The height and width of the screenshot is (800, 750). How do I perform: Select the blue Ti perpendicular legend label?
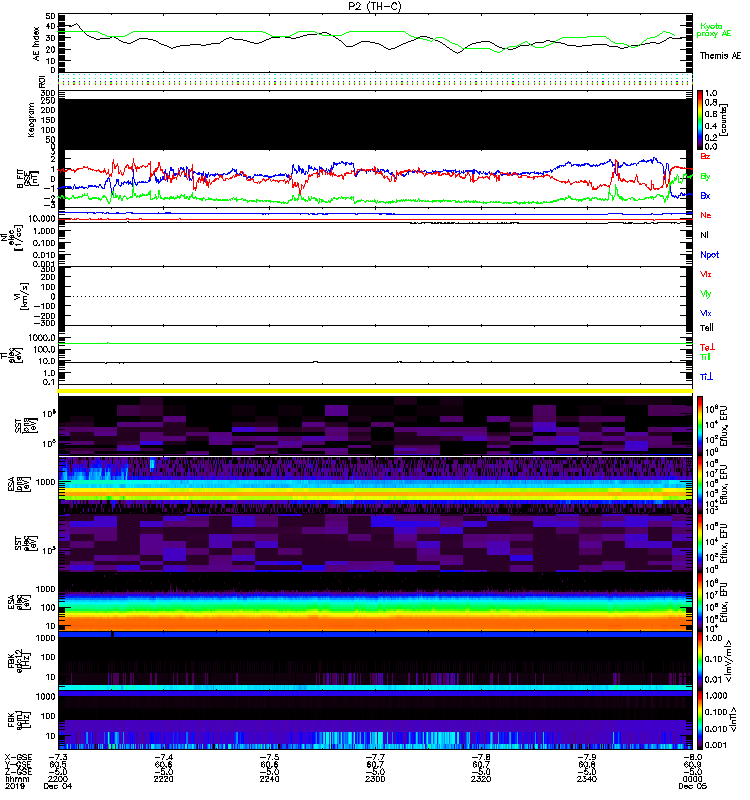coord(706,377)
